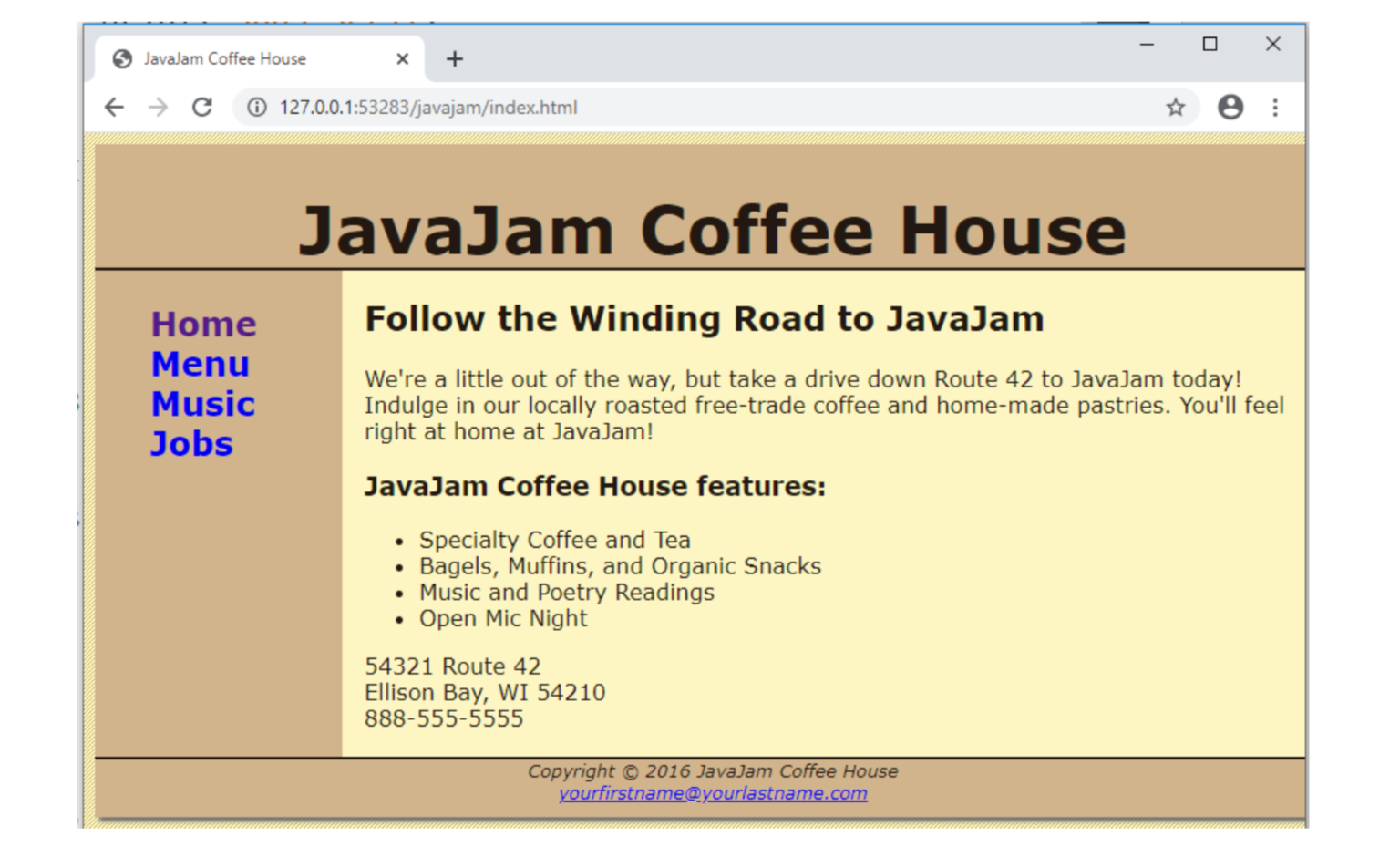This screenshot has width=1400, height=868.
Task: Close the JavaJam tab
Action: [x=402, y=58]
